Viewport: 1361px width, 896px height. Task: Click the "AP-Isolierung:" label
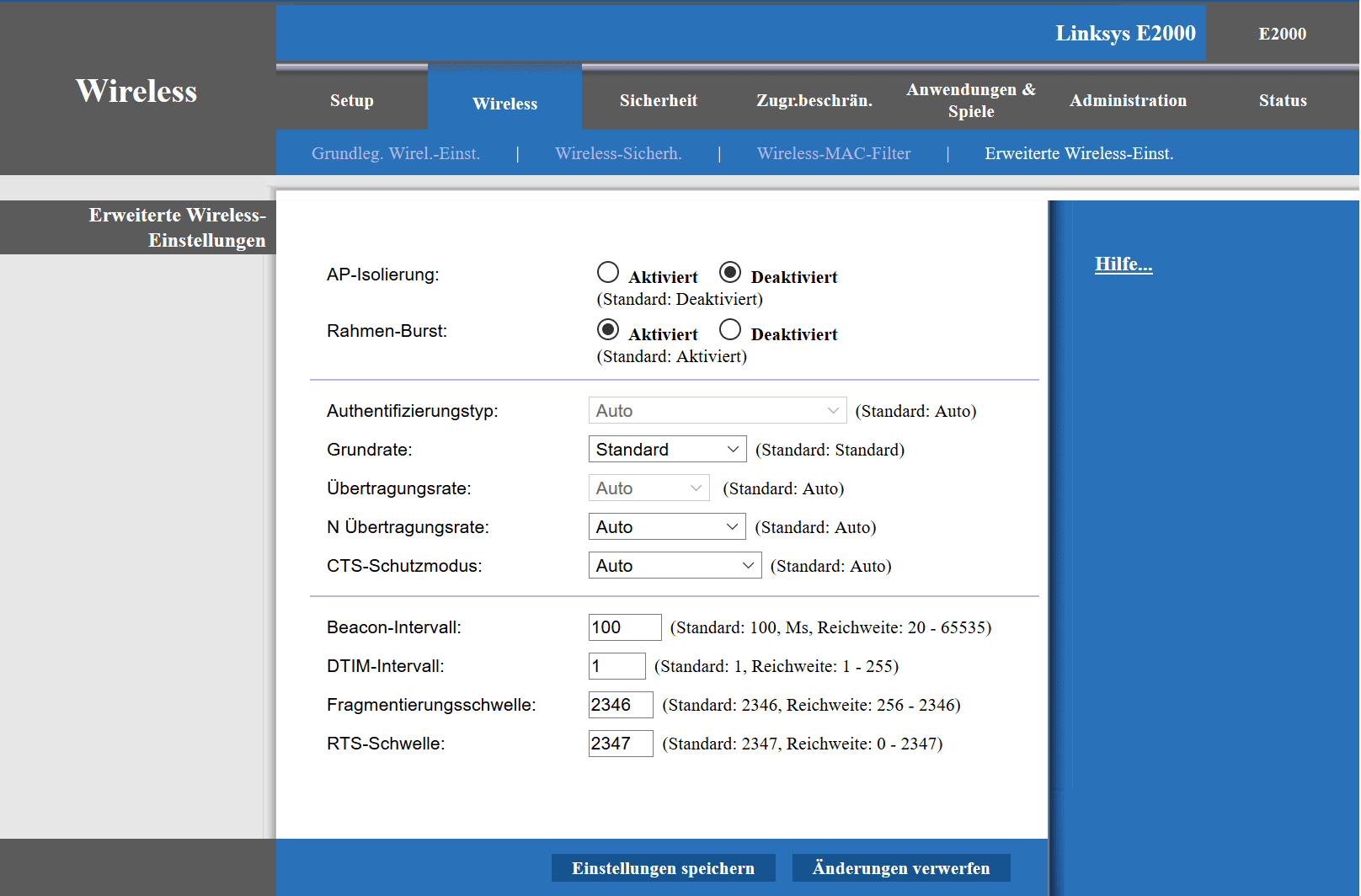383,275
